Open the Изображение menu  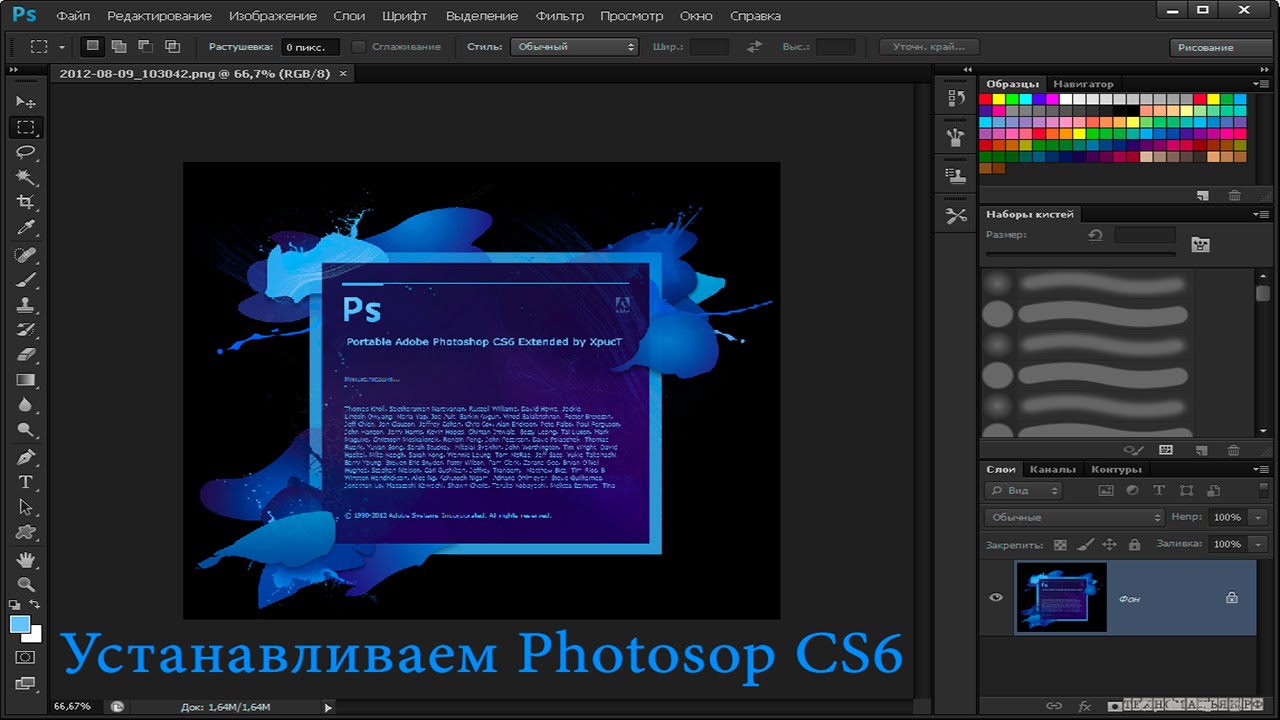[x=273, y=16]
